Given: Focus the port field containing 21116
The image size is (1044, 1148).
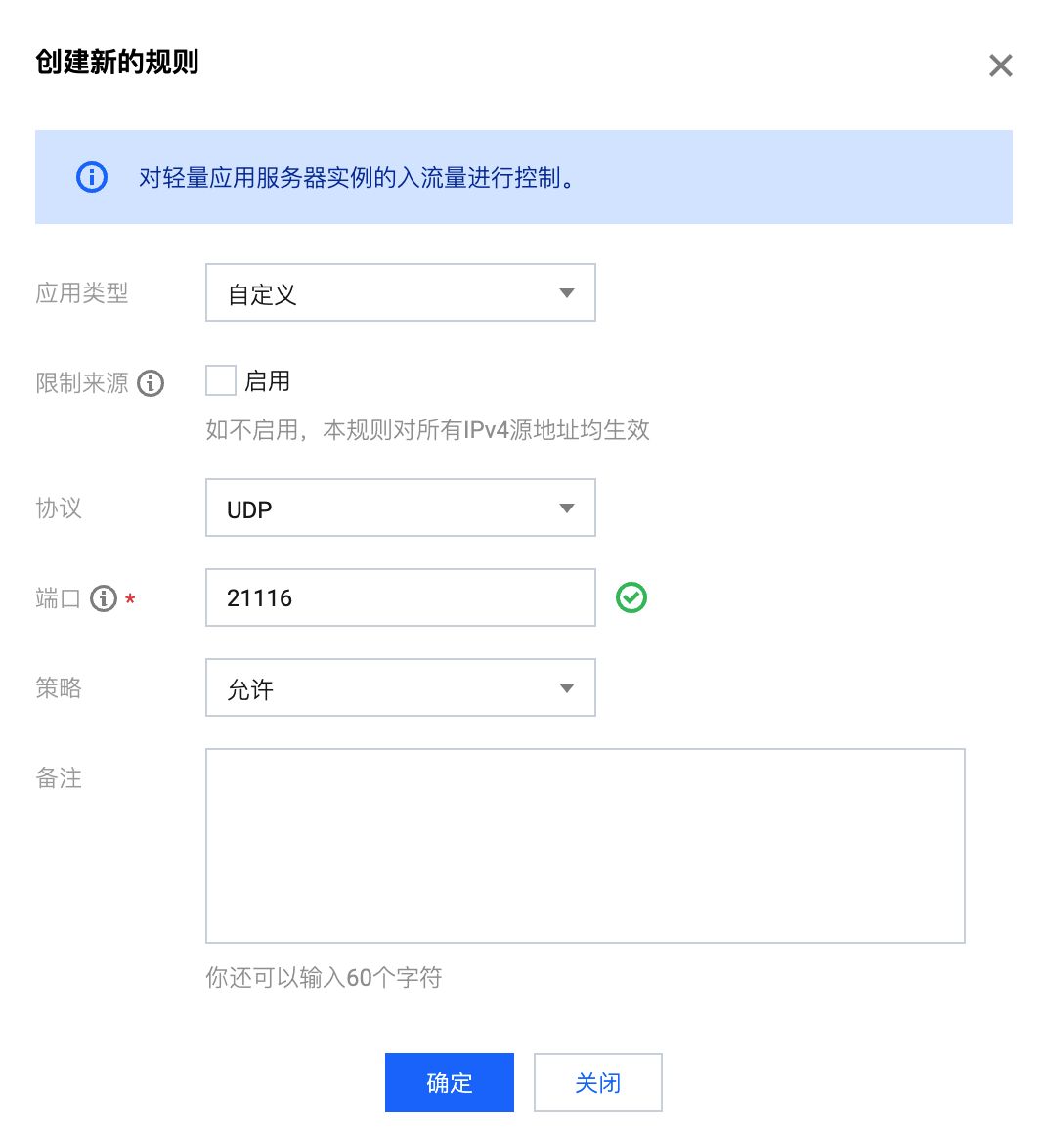Looking at the screenshot, I should [x=400, y=597].
